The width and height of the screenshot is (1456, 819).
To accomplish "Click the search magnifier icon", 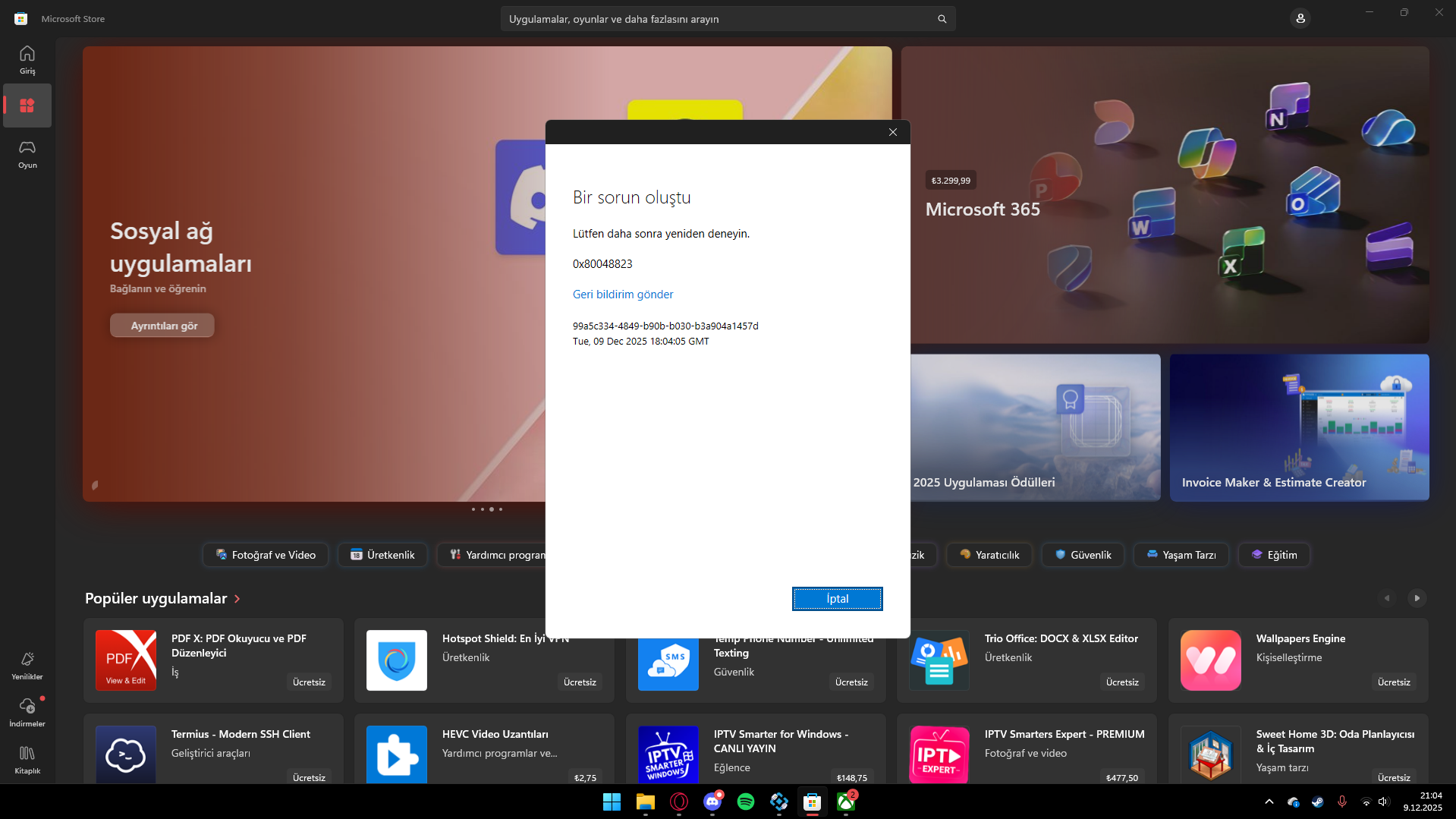I will pos(942,19).
